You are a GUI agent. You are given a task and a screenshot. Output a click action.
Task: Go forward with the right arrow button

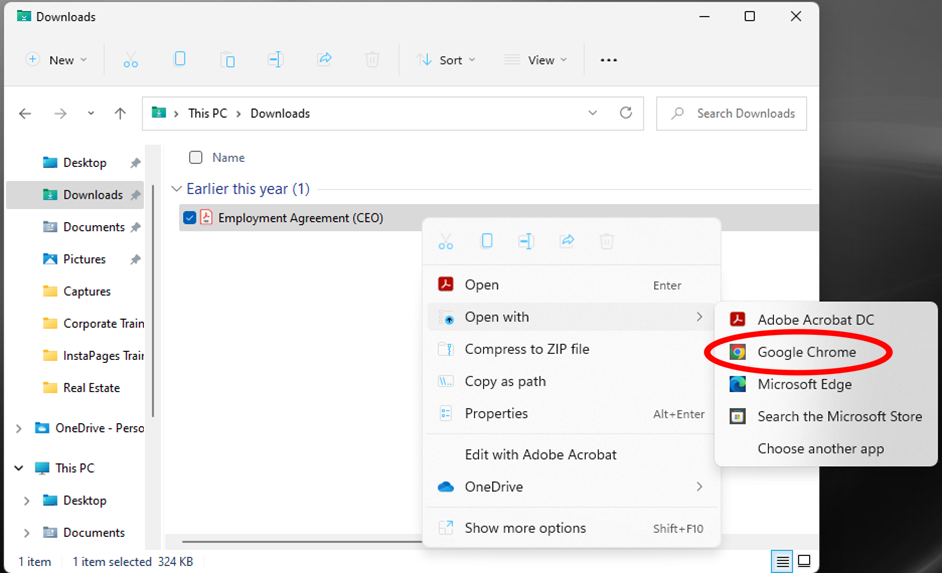coord(60,114)
